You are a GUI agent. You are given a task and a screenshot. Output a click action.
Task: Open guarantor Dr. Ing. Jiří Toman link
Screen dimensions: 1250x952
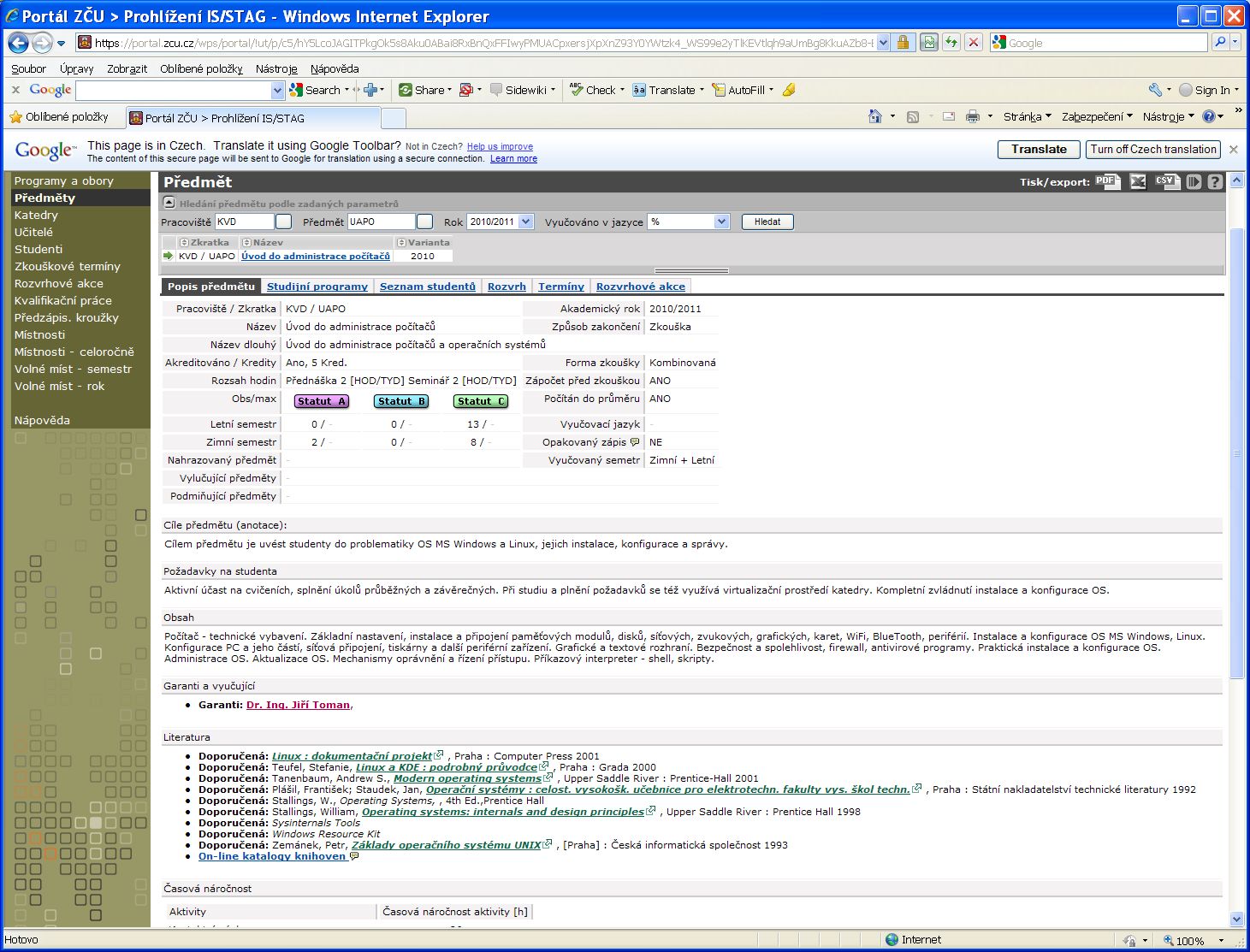298,705
